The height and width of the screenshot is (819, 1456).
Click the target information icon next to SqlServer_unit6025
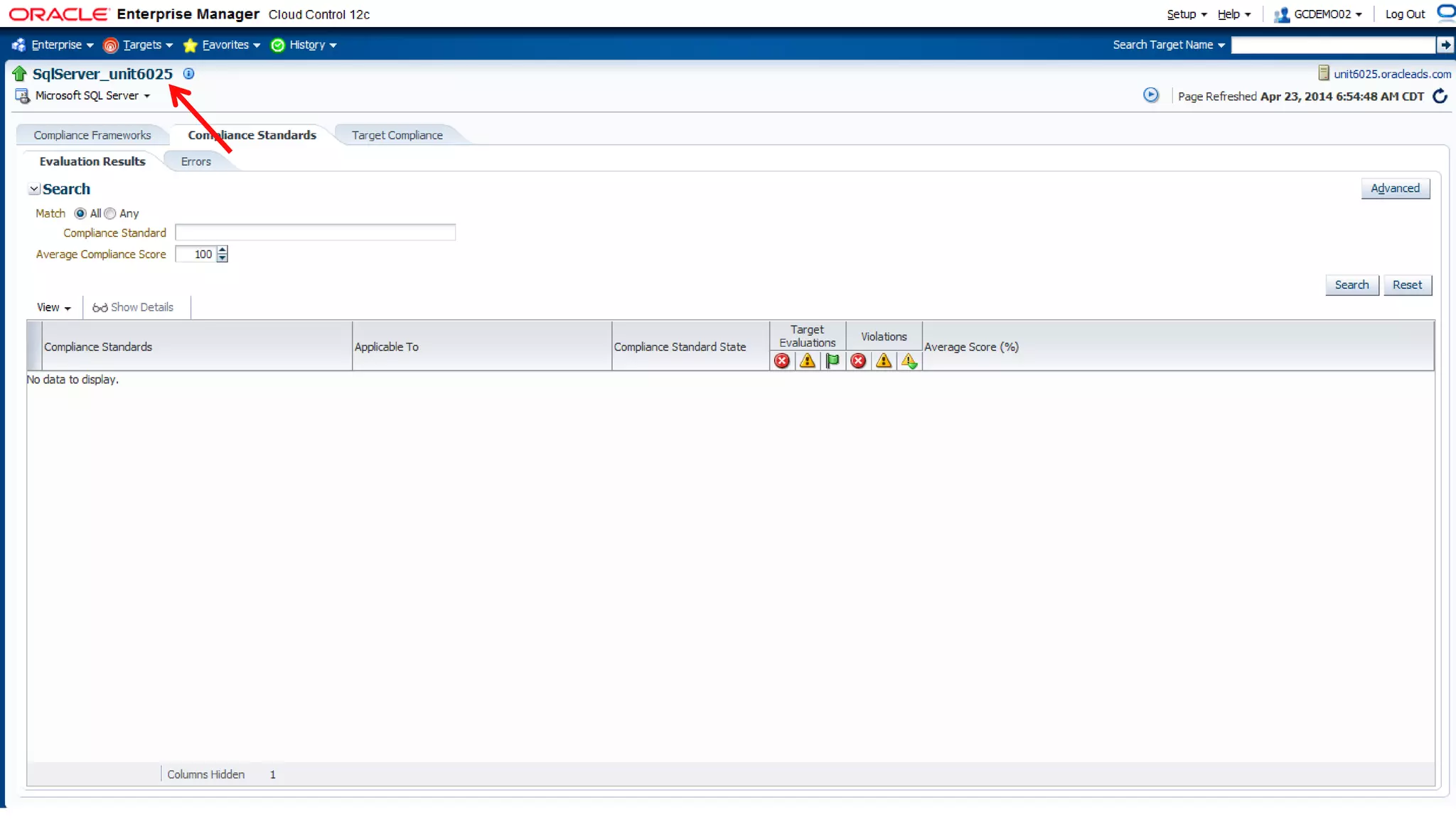click(188, 73)
